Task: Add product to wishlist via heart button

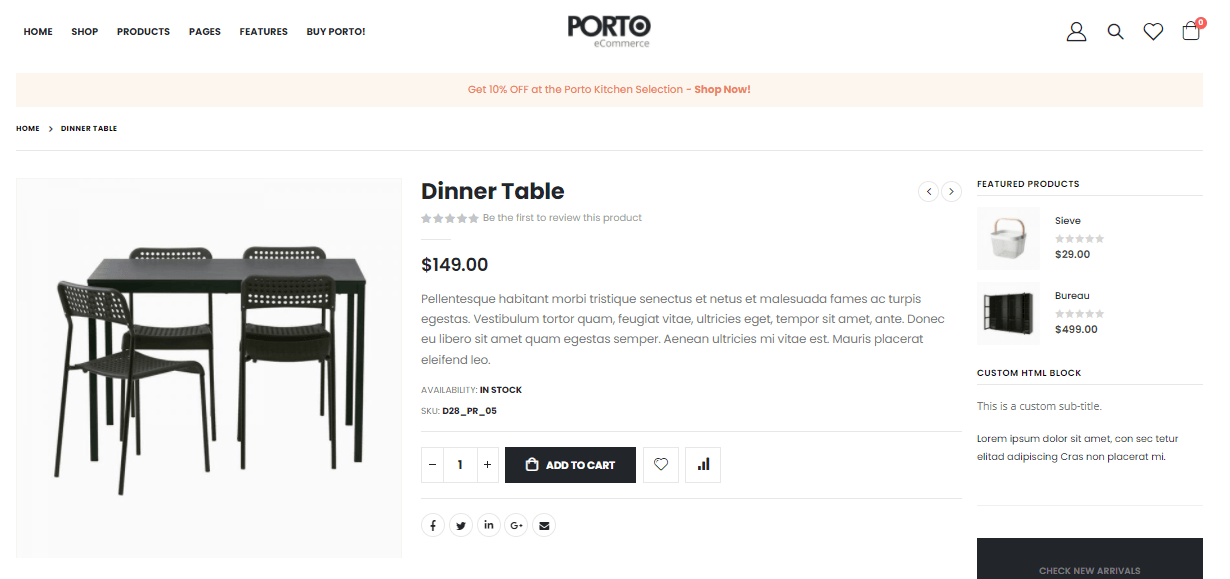Action: [661, 465]
